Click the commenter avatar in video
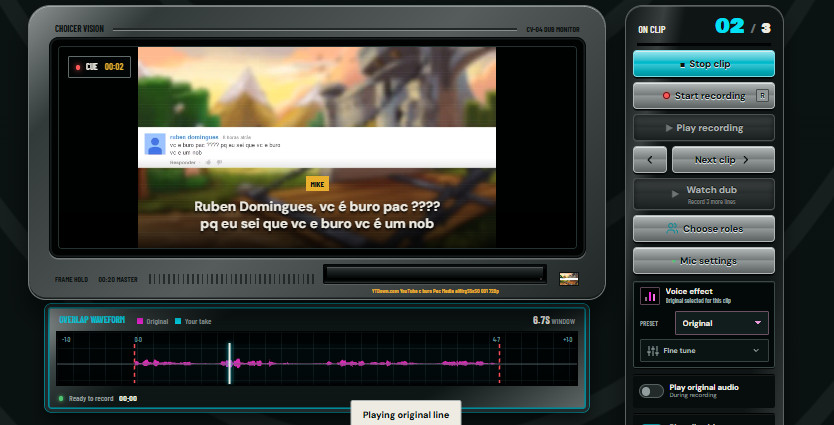Viewport: 834px width, 425px height. (155, 144)
